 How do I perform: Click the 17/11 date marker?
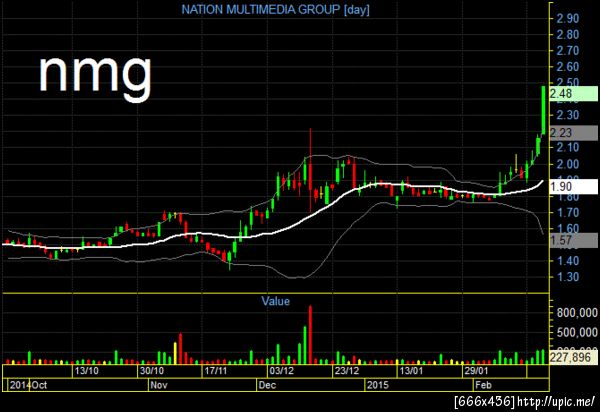(216, 371)
